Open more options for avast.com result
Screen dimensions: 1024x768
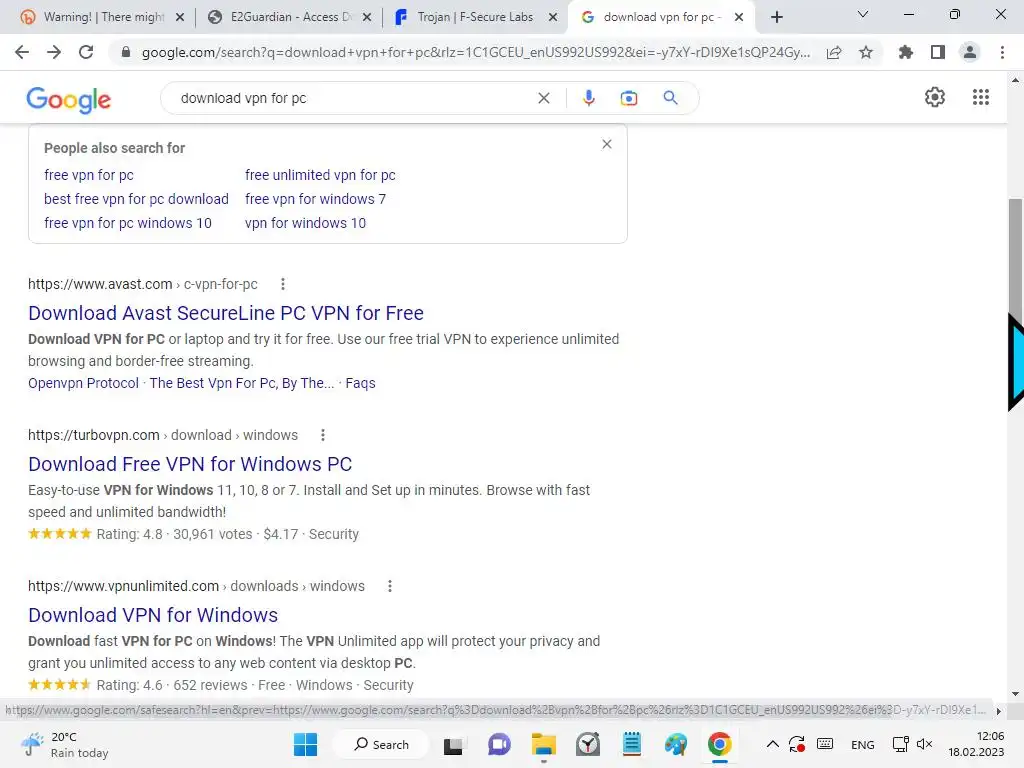coord(283,284)
